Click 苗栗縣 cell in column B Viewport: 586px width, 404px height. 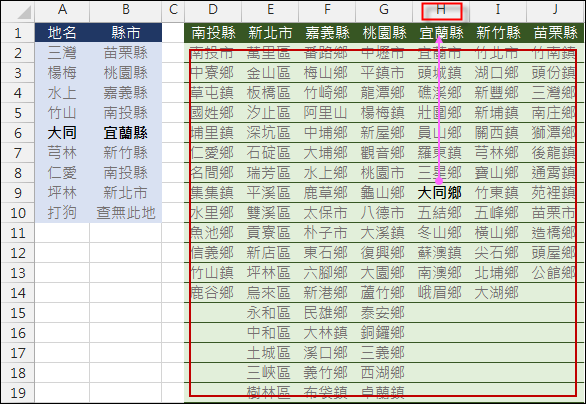tap(126, 53)
